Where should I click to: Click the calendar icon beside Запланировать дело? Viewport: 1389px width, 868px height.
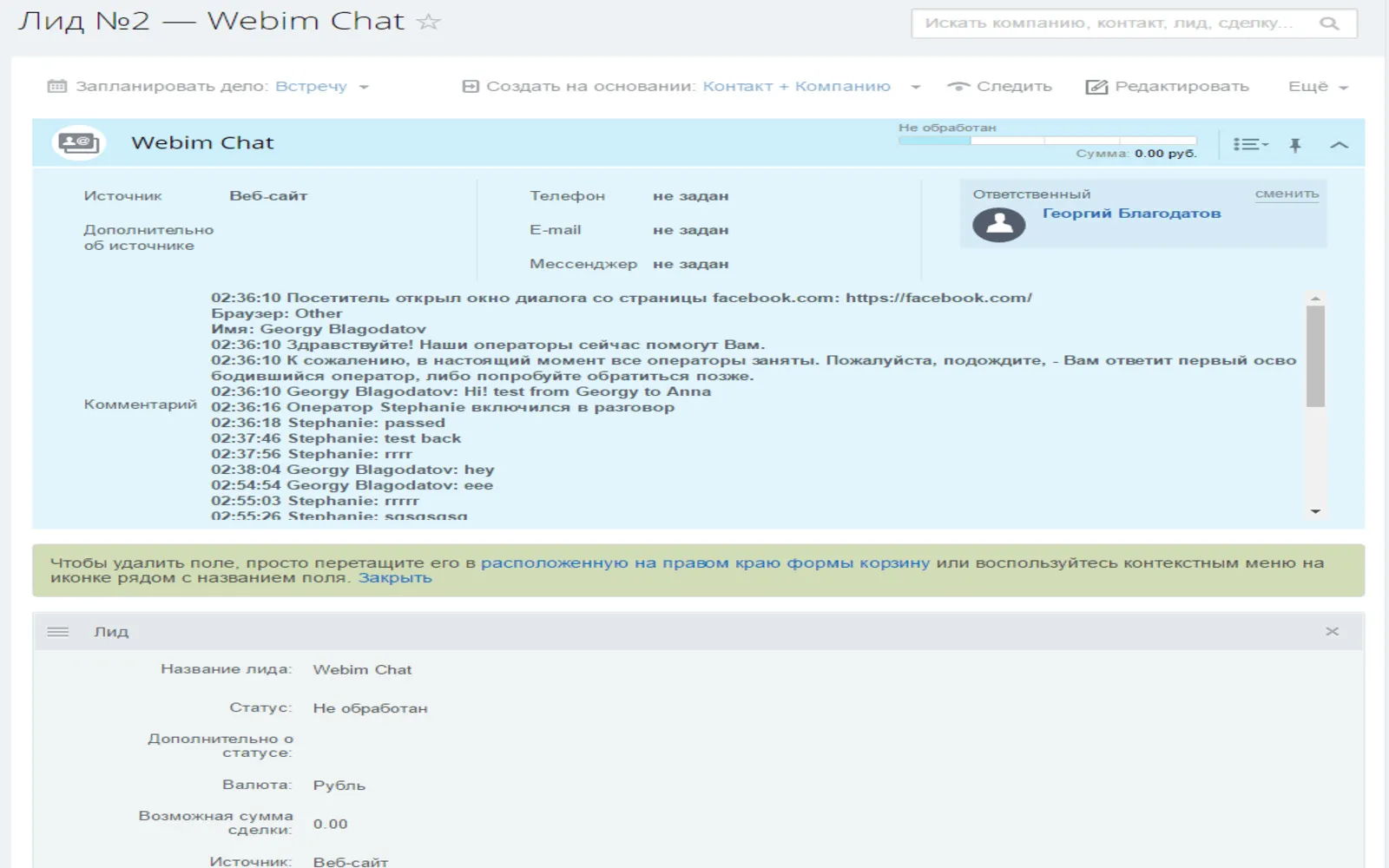[57, 86]
